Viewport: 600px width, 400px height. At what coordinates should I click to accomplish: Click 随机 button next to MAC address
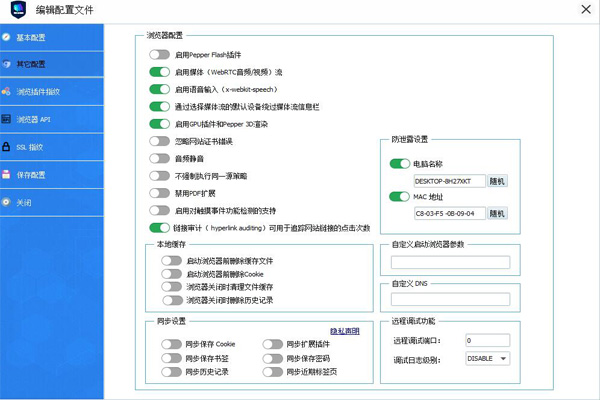(497, 214)
